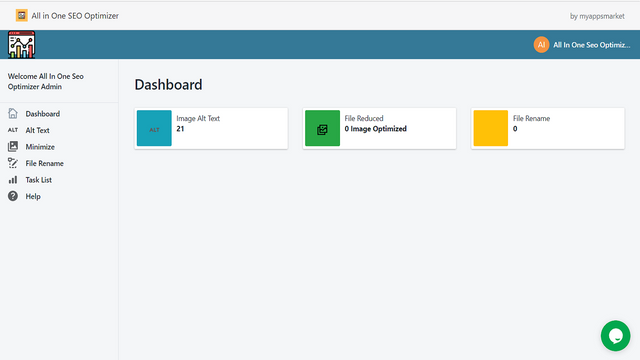640x360 pixels.
Task: Click the 21 value on Alt Text card
Action: tap(180, 129)
